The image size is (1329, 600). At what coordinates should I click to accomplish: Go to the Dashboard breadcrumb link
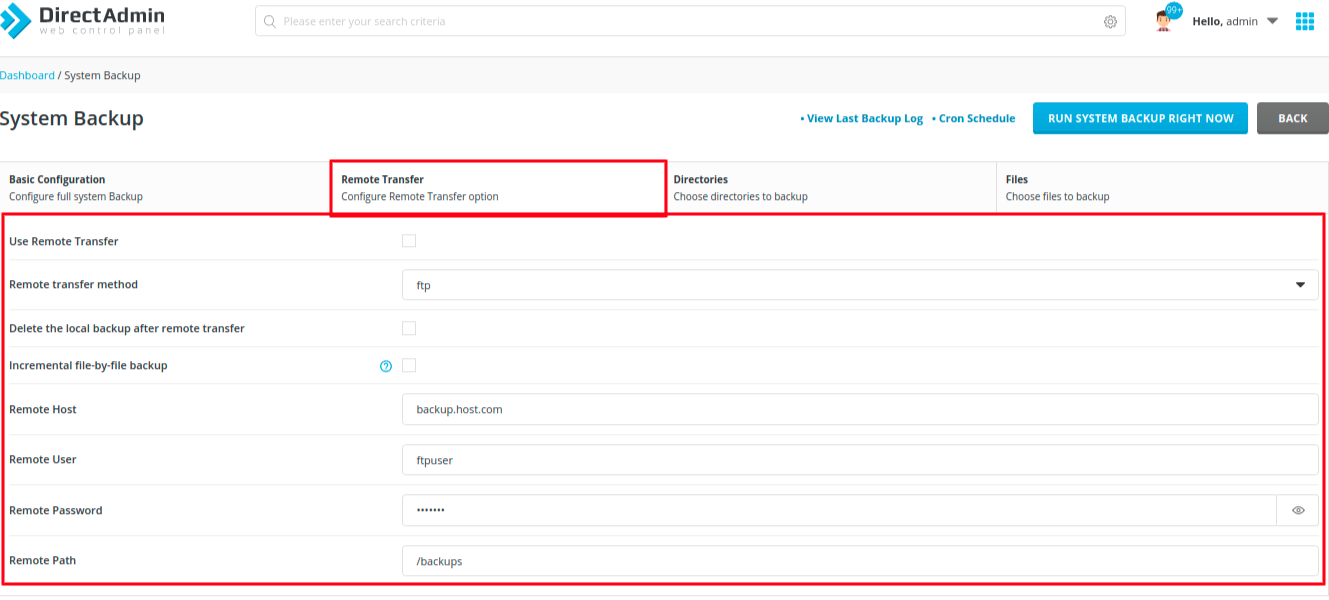coord(27,75)
